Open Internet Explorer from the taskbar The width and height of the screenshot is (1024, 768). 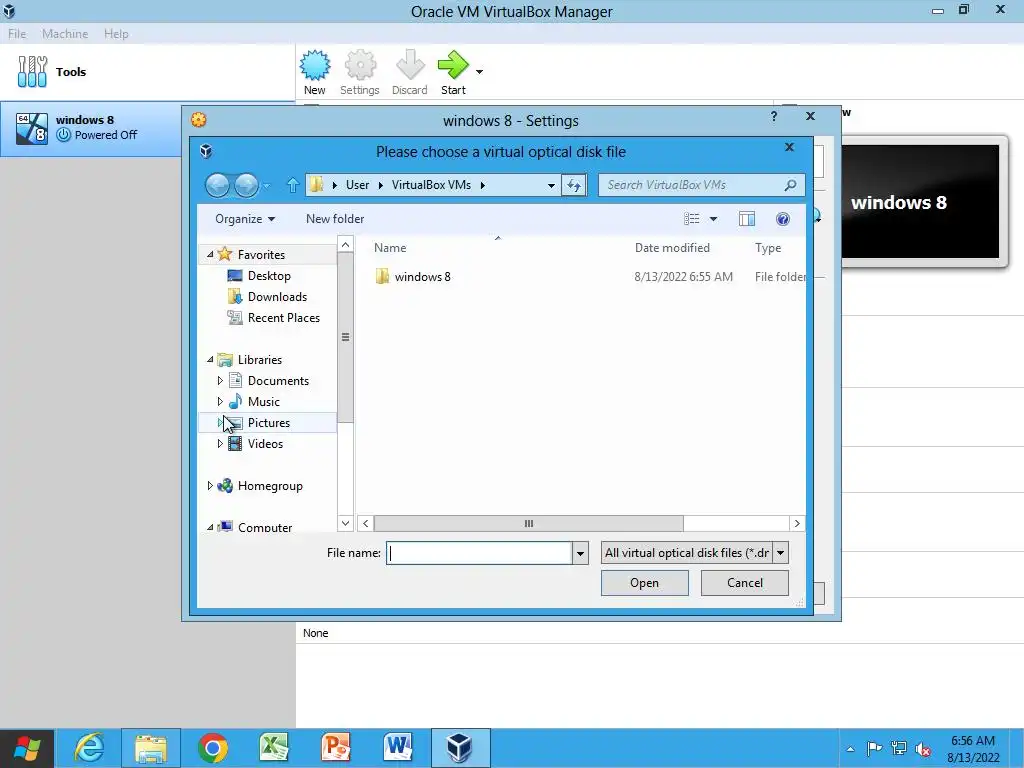coord(89,748)
